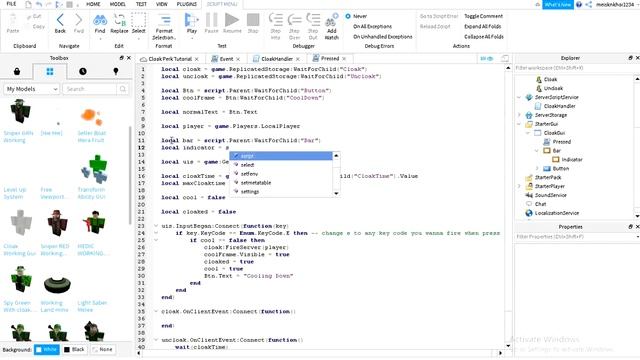Apply Format Selection

[x=164, y=26]
